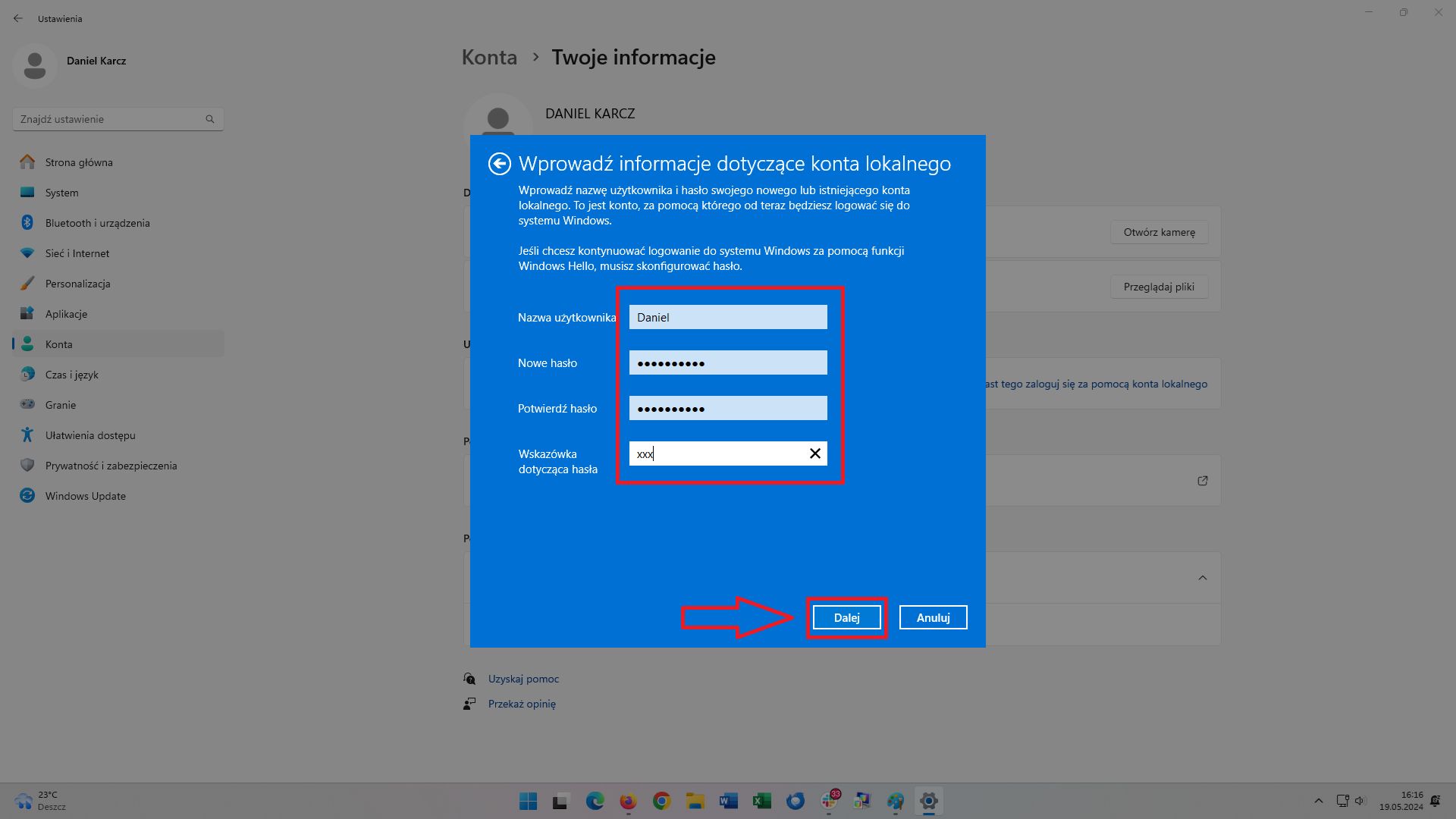Viewport: 1456px width, 819px height.
Task: Open Mozilla Firefox from the taskbar
Action: [x=627, y=801]
